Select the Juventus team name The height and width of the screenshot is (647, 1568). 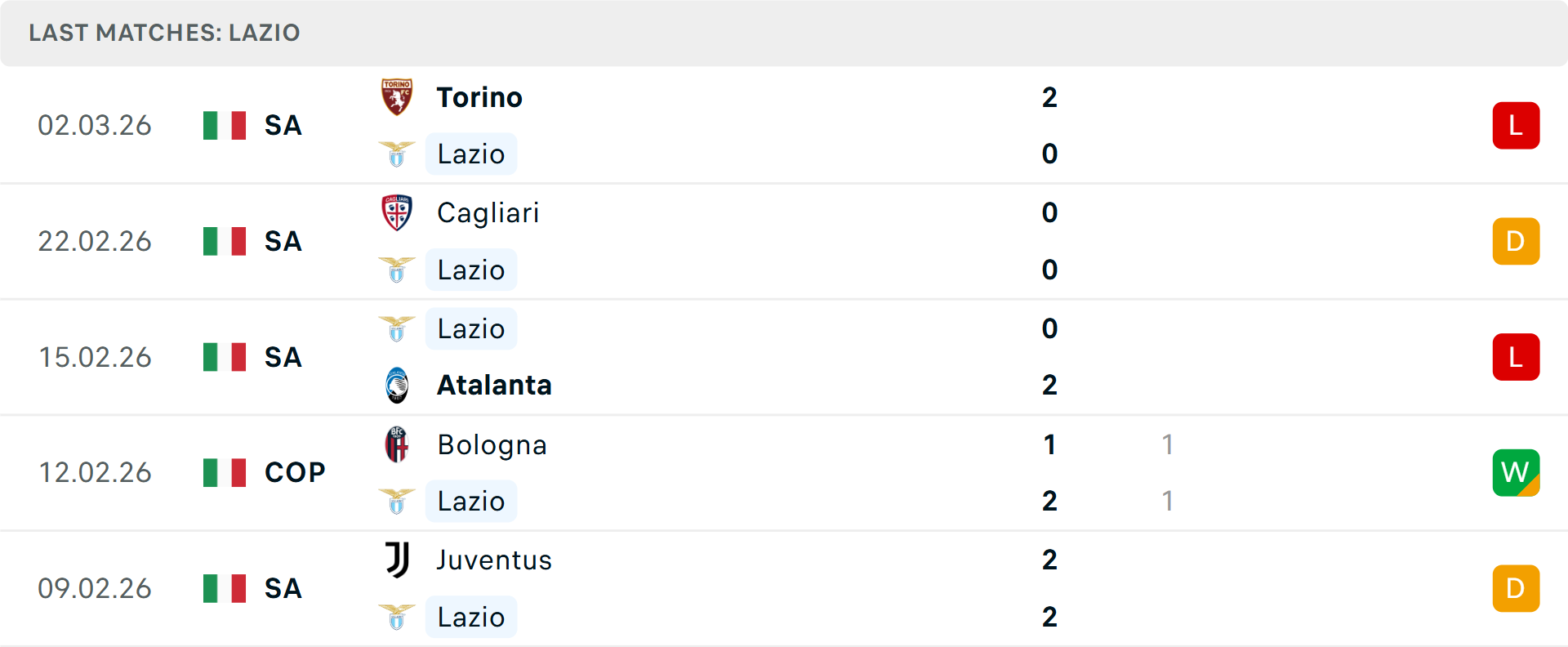pos(494,560)
